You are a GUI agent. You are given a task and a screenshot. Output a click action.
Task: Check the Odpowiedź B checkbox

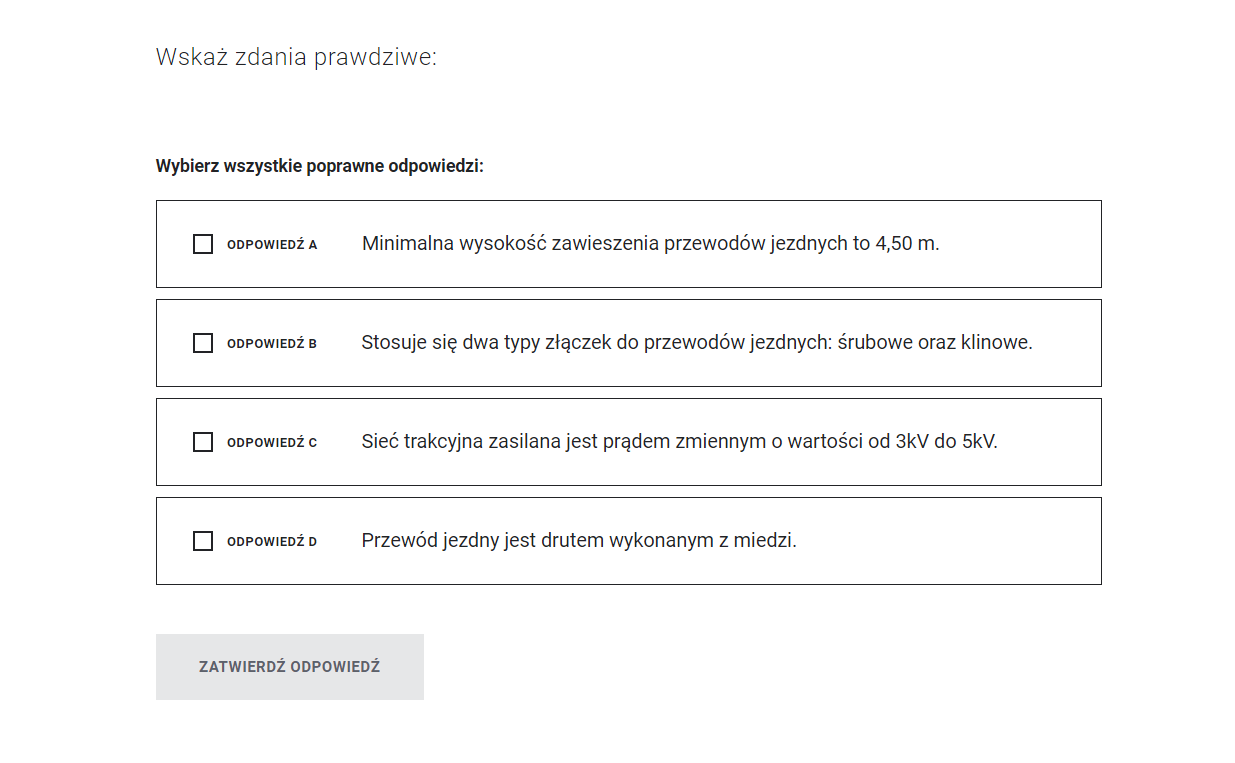203,342
